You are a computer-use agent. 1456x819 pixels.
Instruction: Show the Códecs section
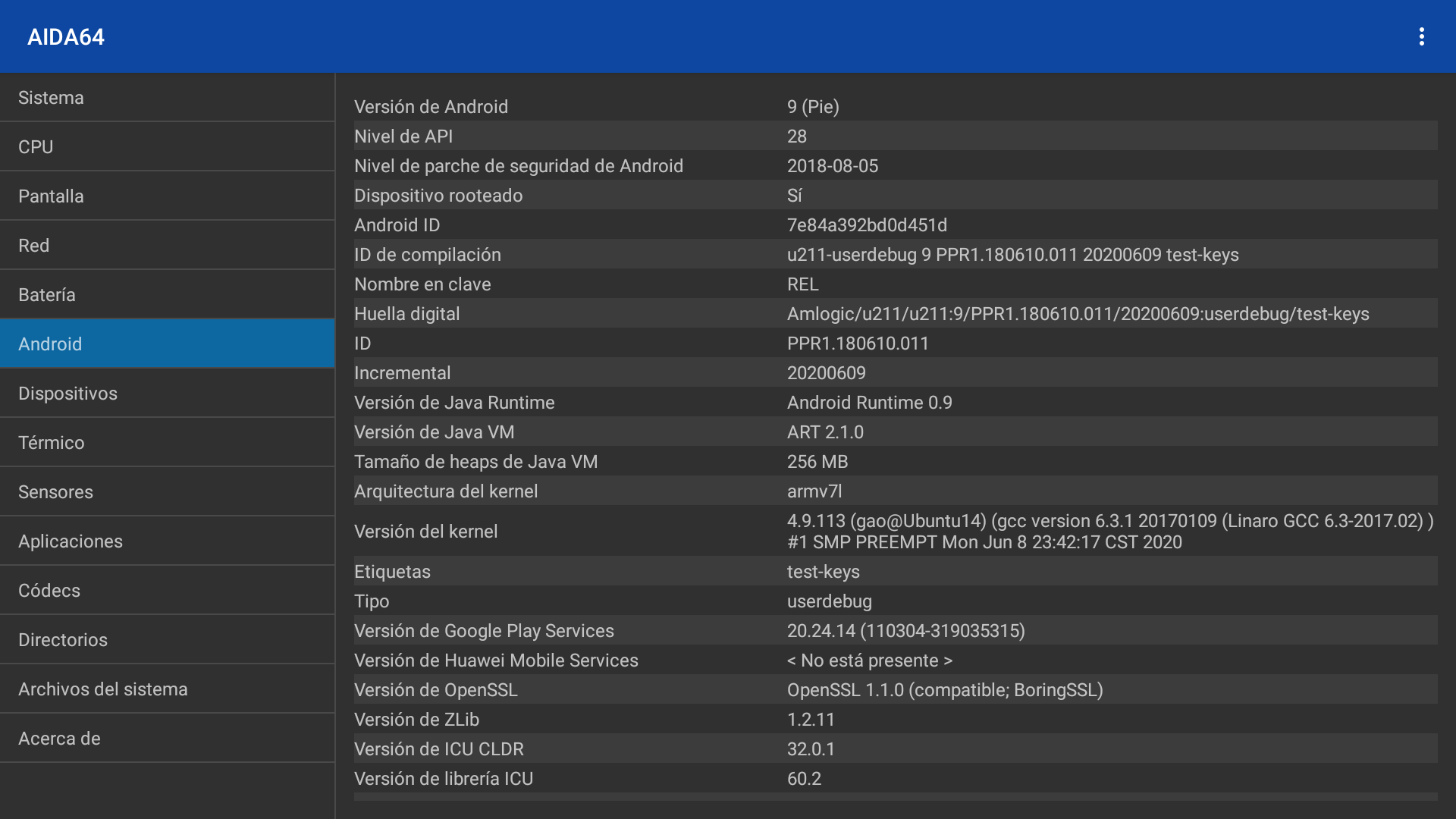click(167, 591)
